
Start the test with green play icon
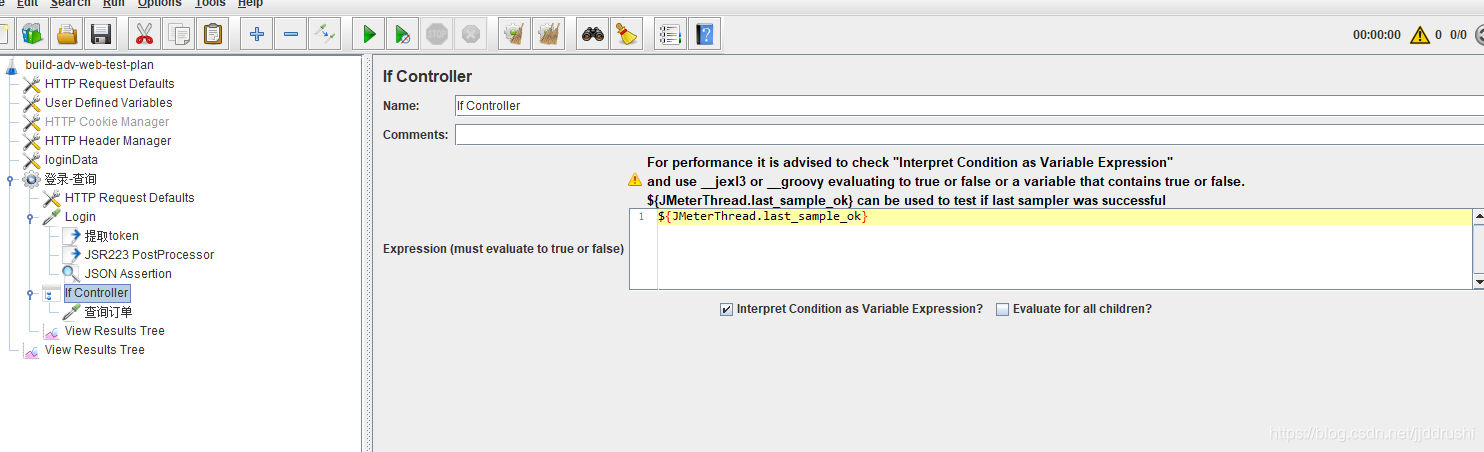[x=369, y=35]
